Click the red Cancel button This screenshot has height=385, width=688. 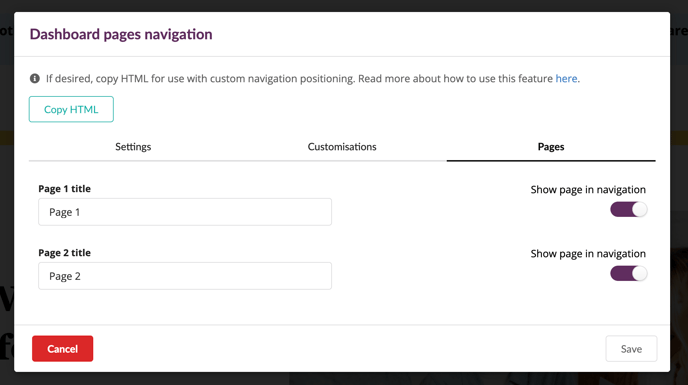pos(62,349)
